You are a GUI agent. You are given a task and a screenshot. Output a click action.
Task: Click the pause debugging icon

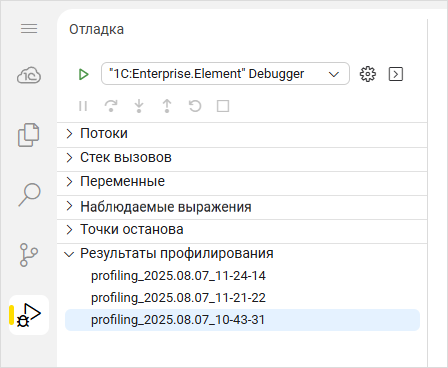83,106
